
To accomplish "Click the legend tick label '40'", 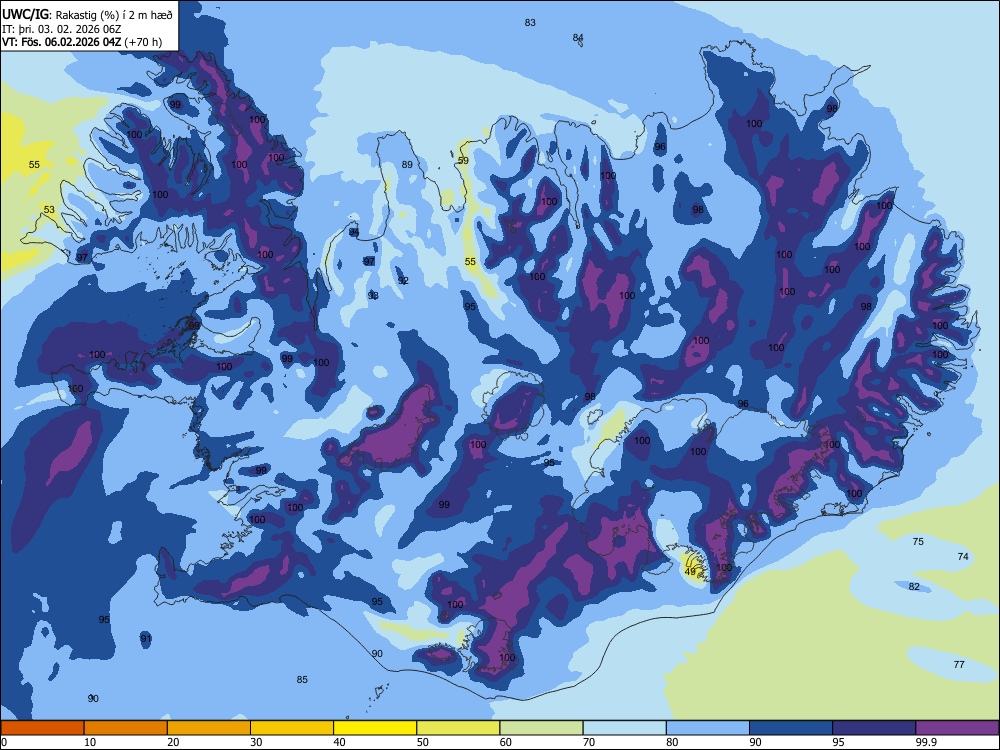I will click(x=339, y=742).
